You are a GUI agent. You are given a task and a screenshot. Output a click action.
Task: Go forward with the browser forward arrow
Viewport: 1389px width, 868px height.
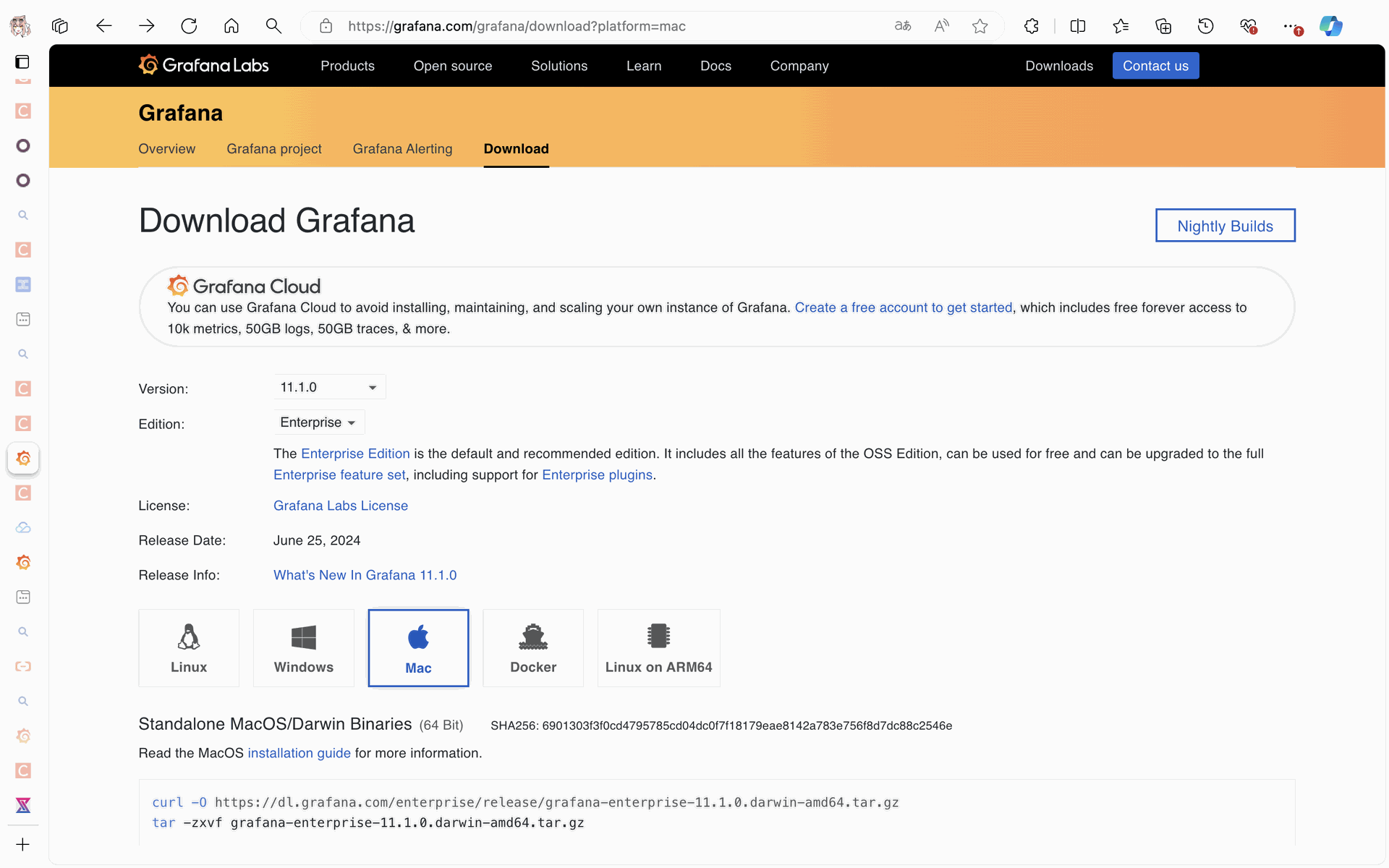tap(147, 26)
